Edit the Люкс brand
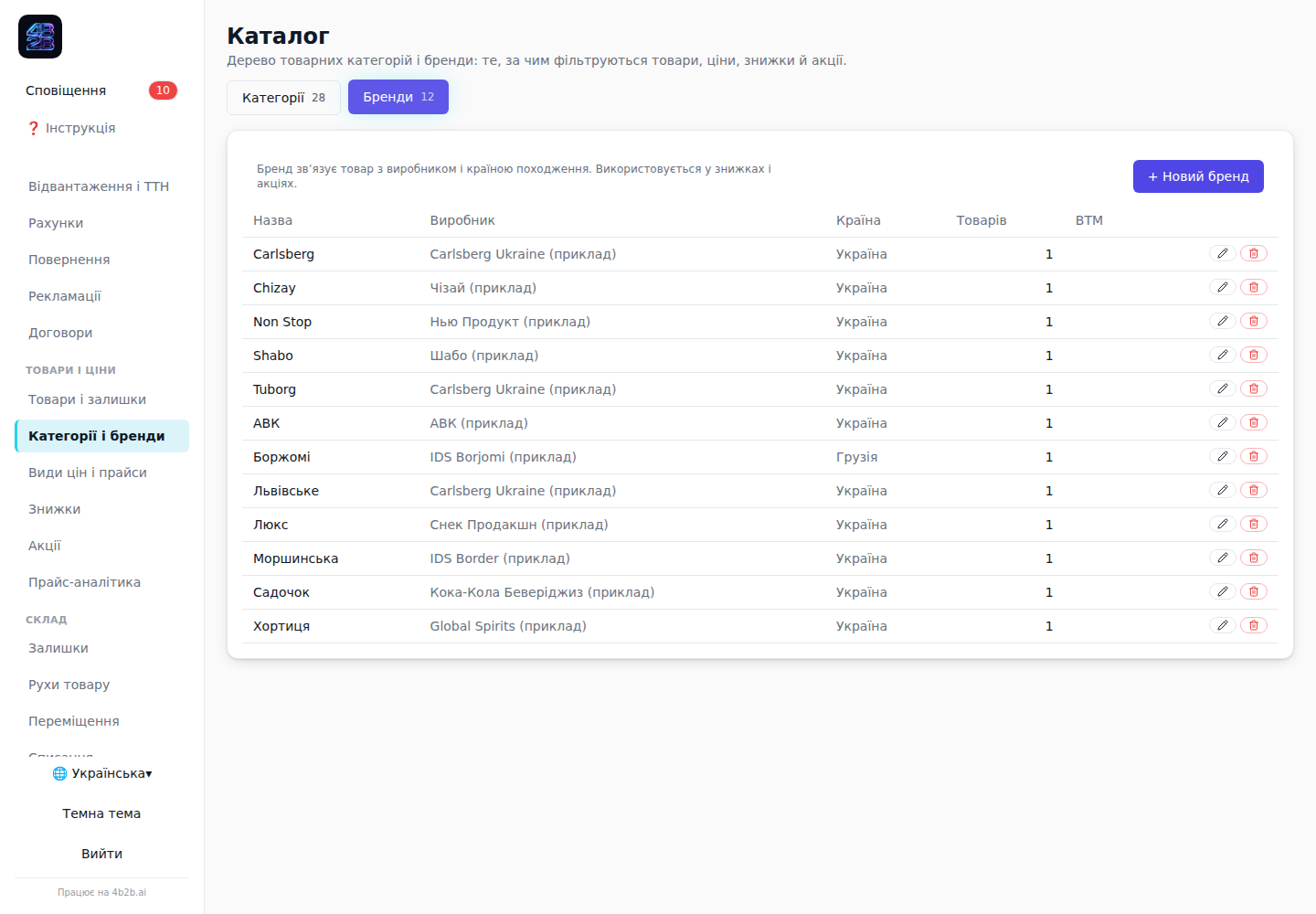This screenshot has width=1316, height=914. click(1222, 524)
